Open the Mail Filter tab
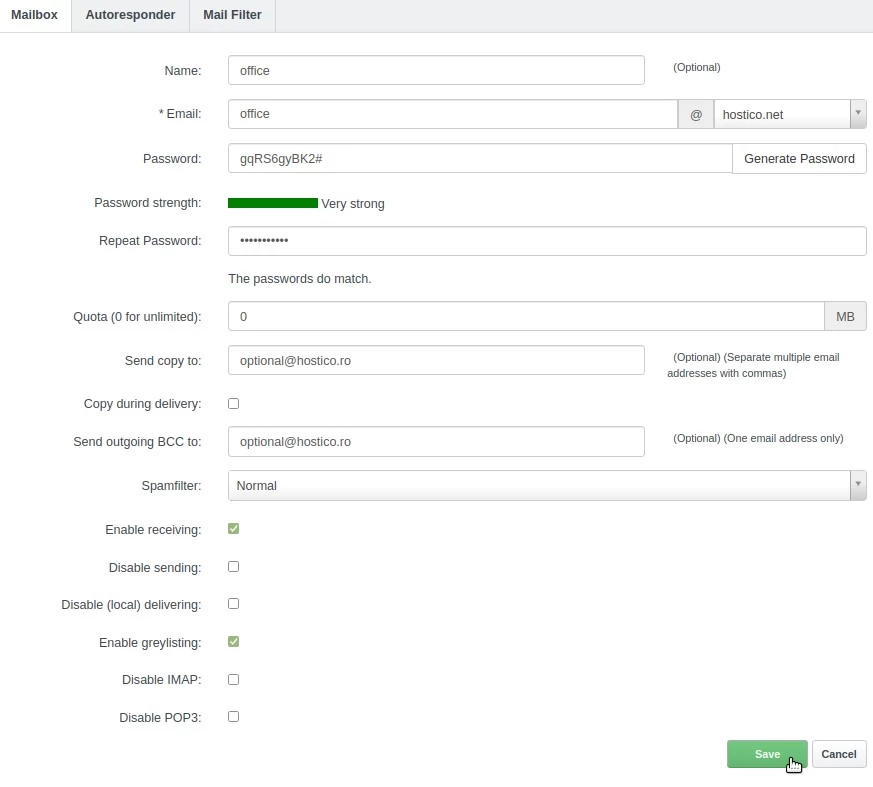Image resolution: width=873 pixels, height=787 pixels. click(x=232, y=15)
